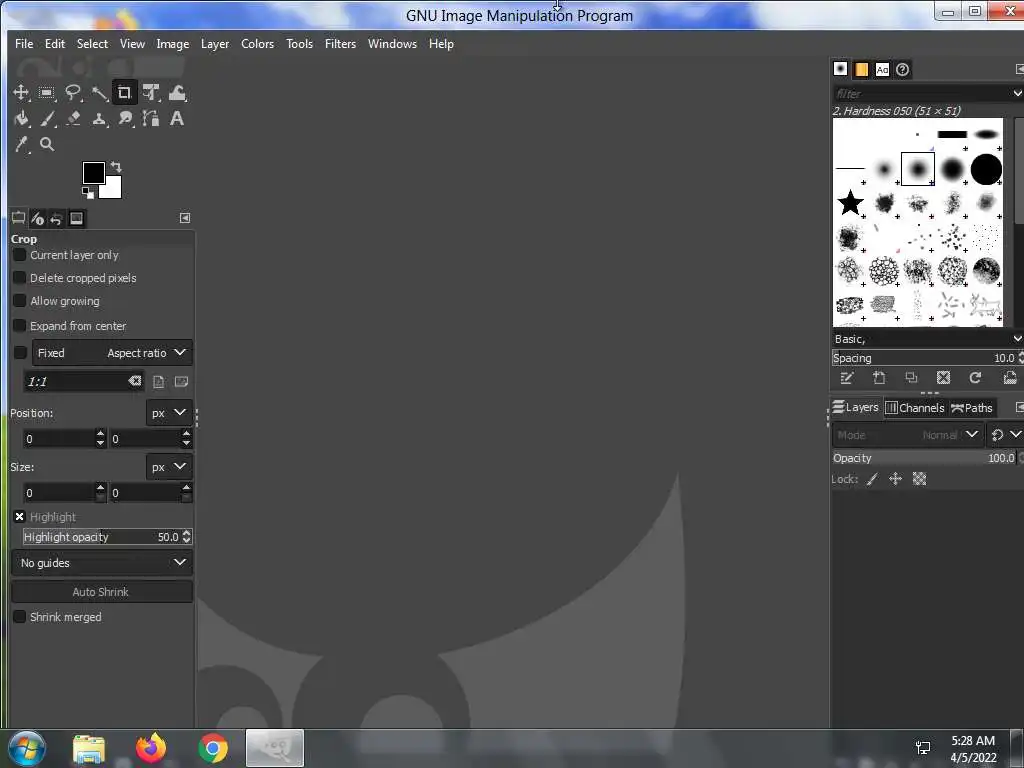This screenshot has width=1024, height=768.
Task: Select the Paths tool
Action: [x=151, y=119]
